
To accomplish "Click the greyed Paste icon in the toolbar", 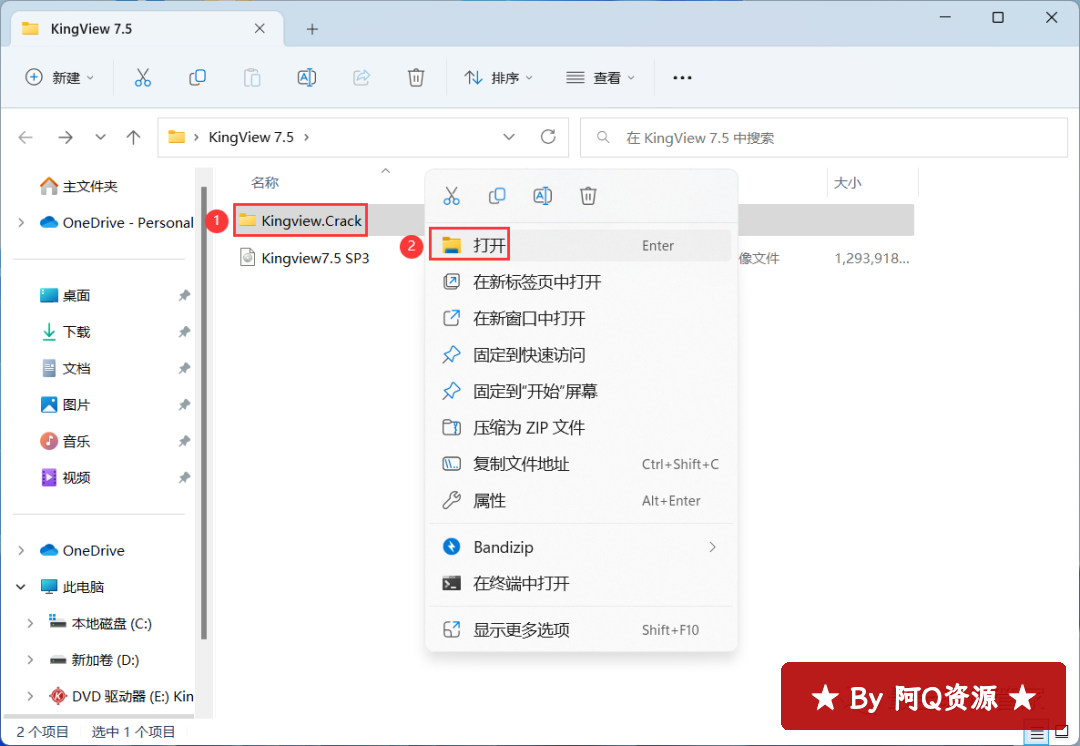I will [252, 78].
